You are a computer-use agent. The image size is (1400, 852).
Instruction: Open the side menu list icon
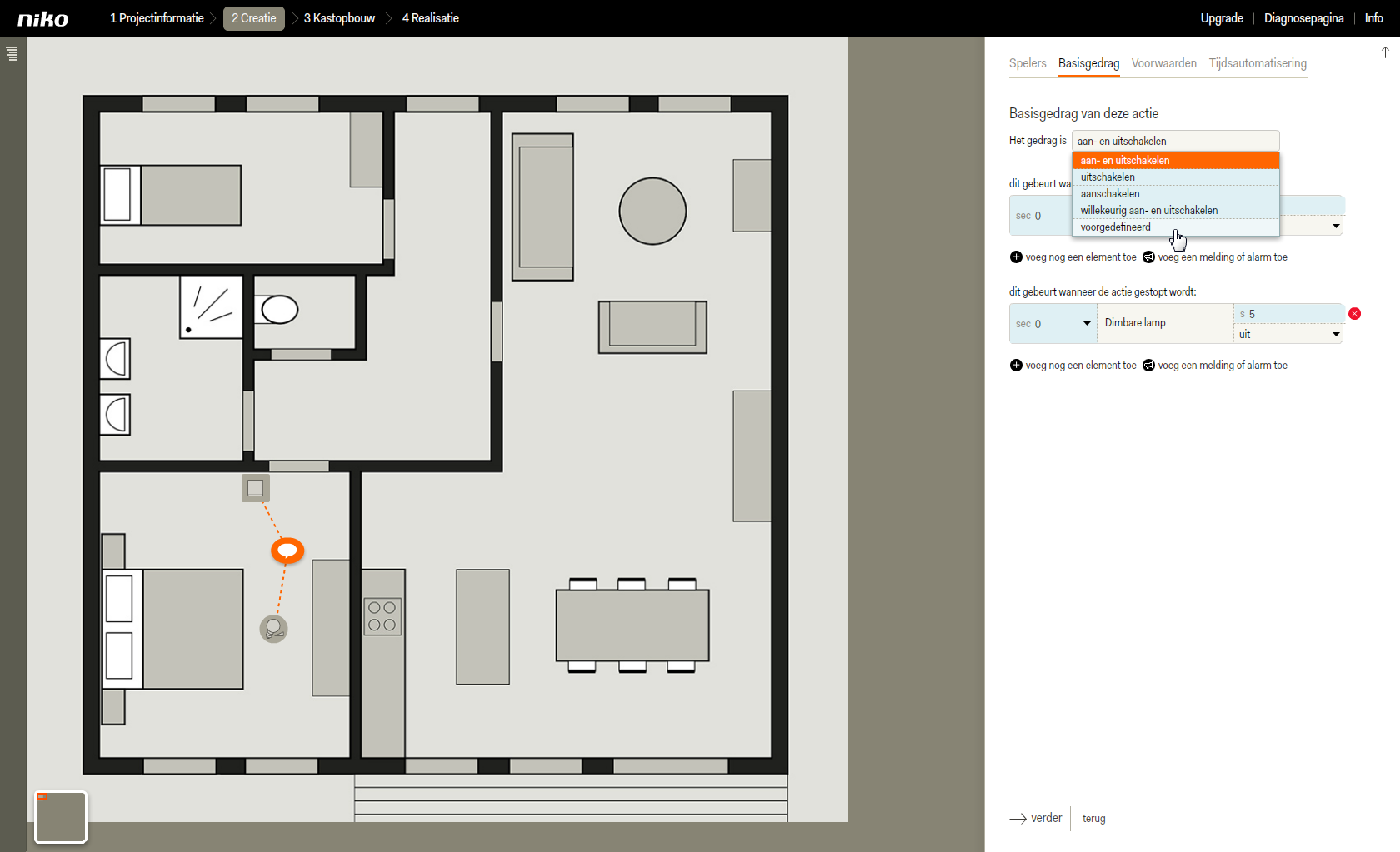tap(12, 53)
